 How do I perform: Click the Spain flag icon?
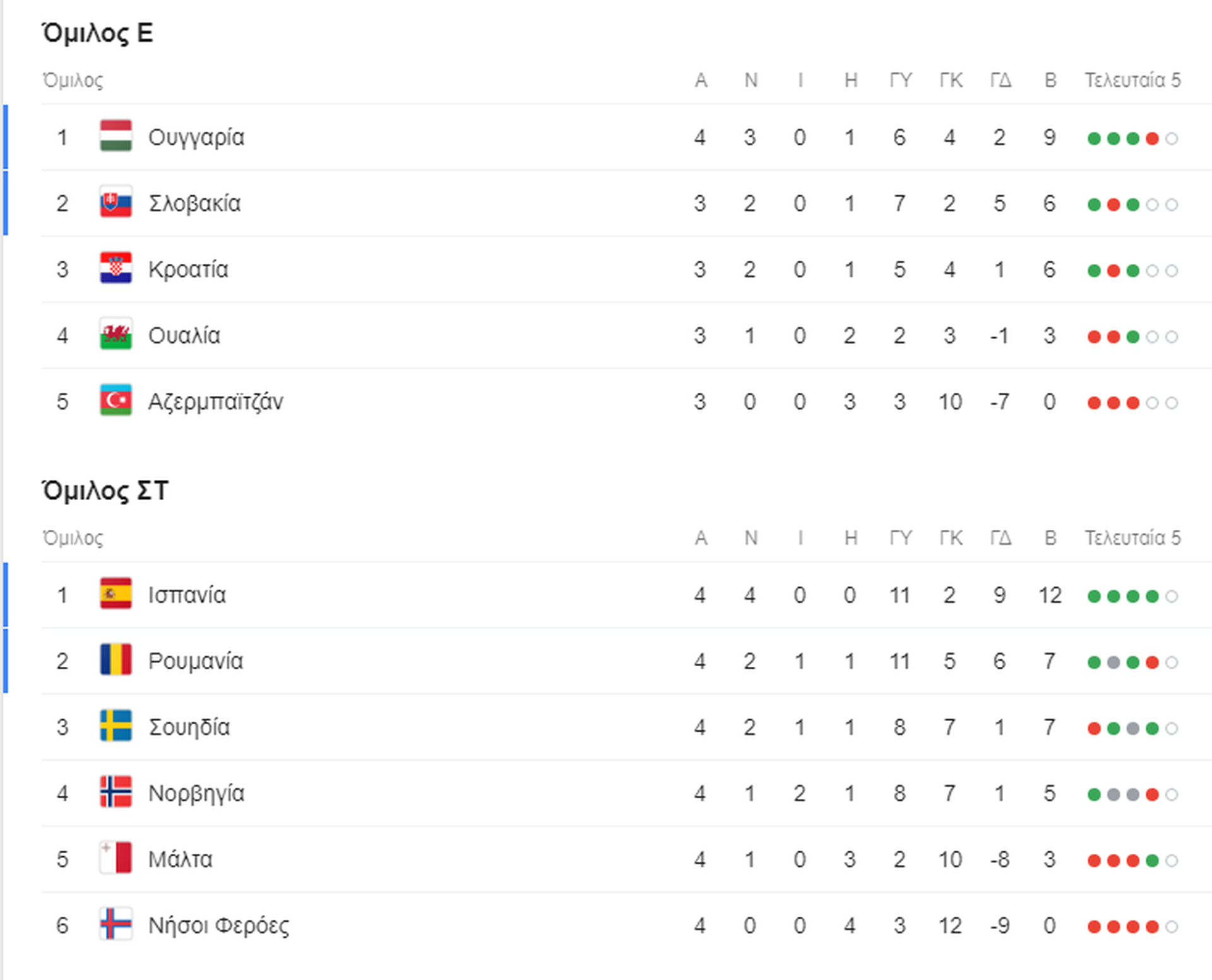(116, 594)
